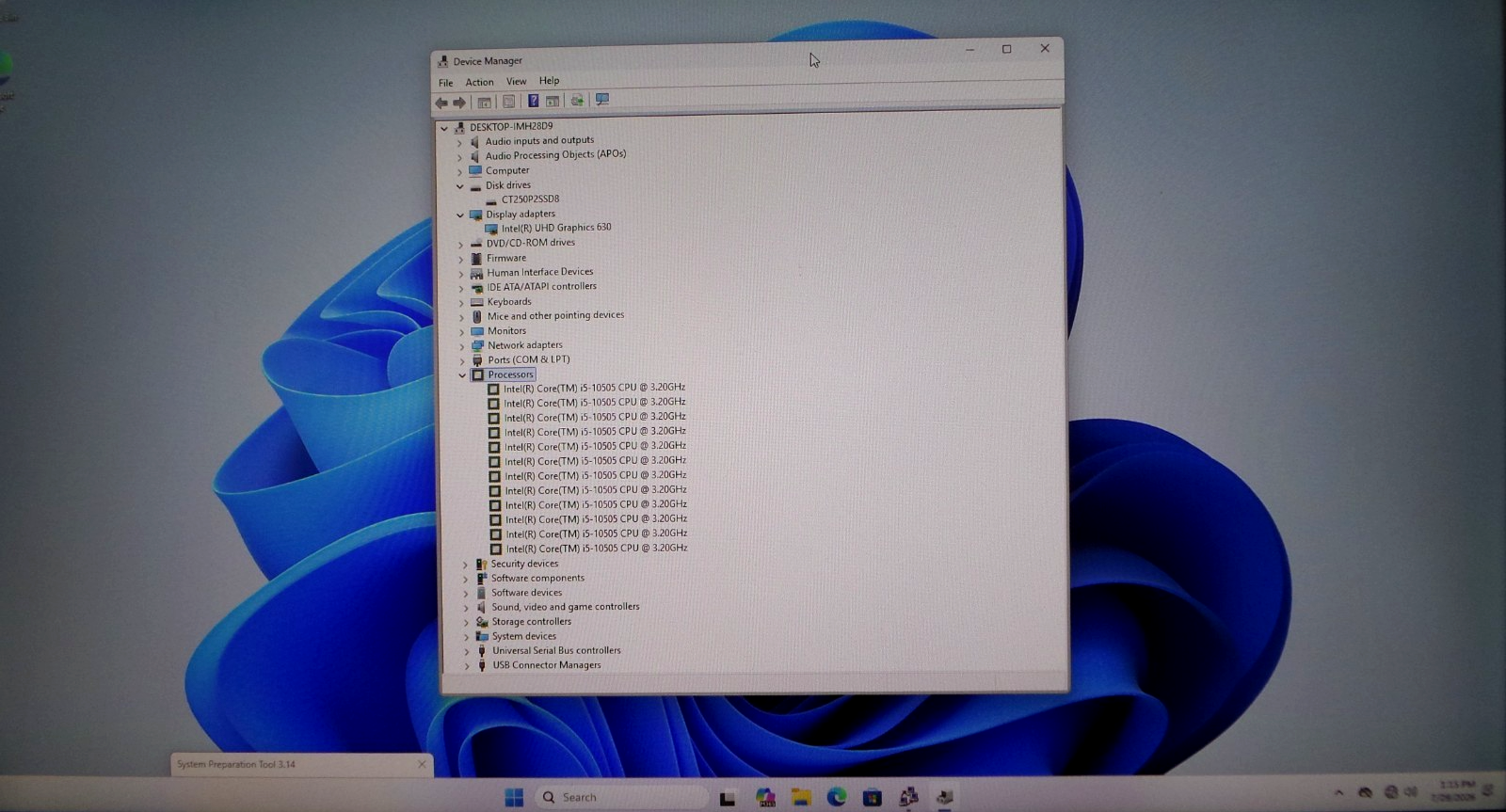1506x812 pixels.
Task: Click the Forward arrow in Device Manager toolbar
Action: tap(459, 102)
